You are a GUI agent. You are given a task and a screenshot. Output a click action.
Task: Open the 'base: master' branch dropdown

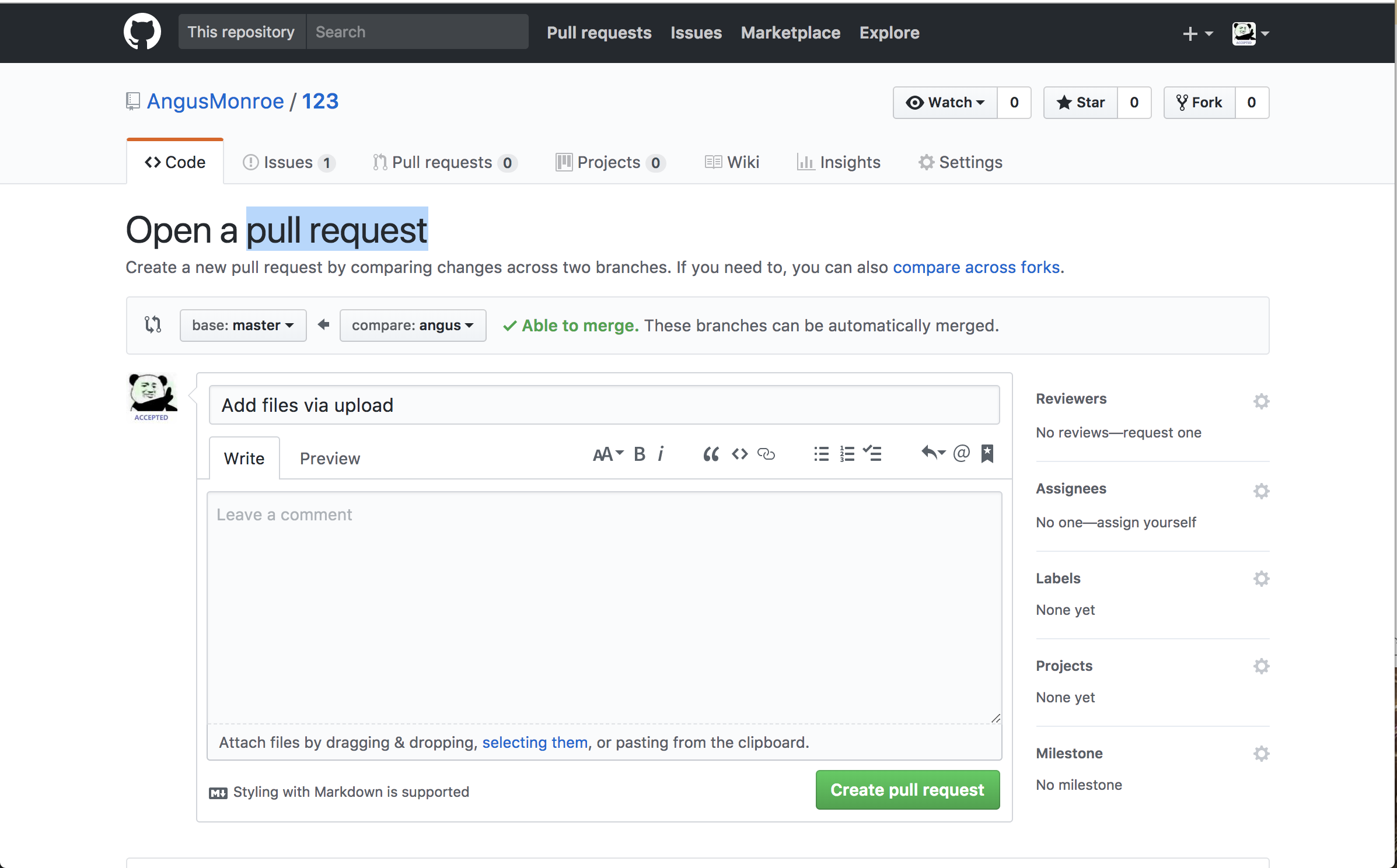click(x=243, y=325)
